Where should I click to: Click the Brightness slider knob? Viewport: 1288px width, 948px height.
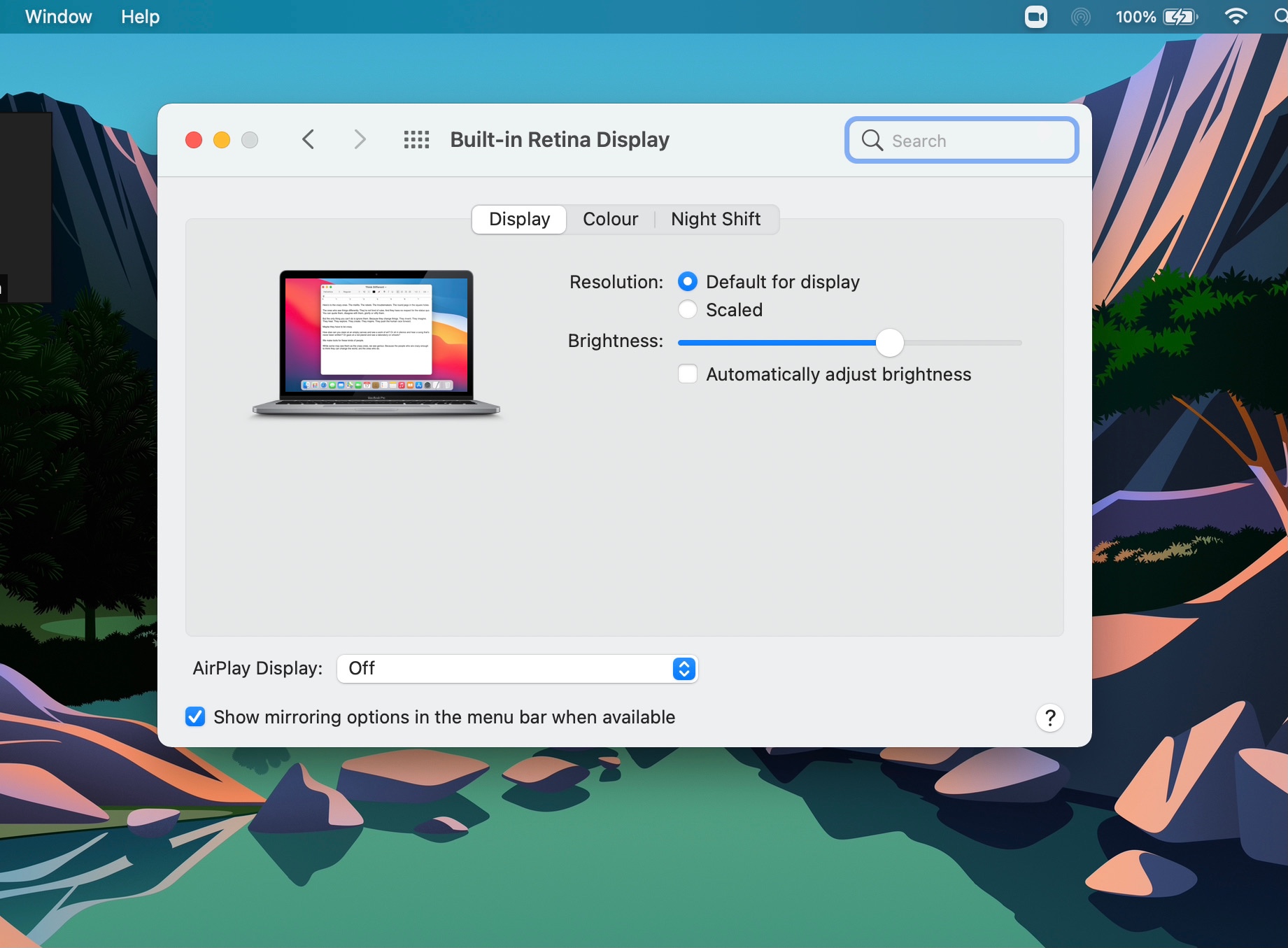coord(890,343)
